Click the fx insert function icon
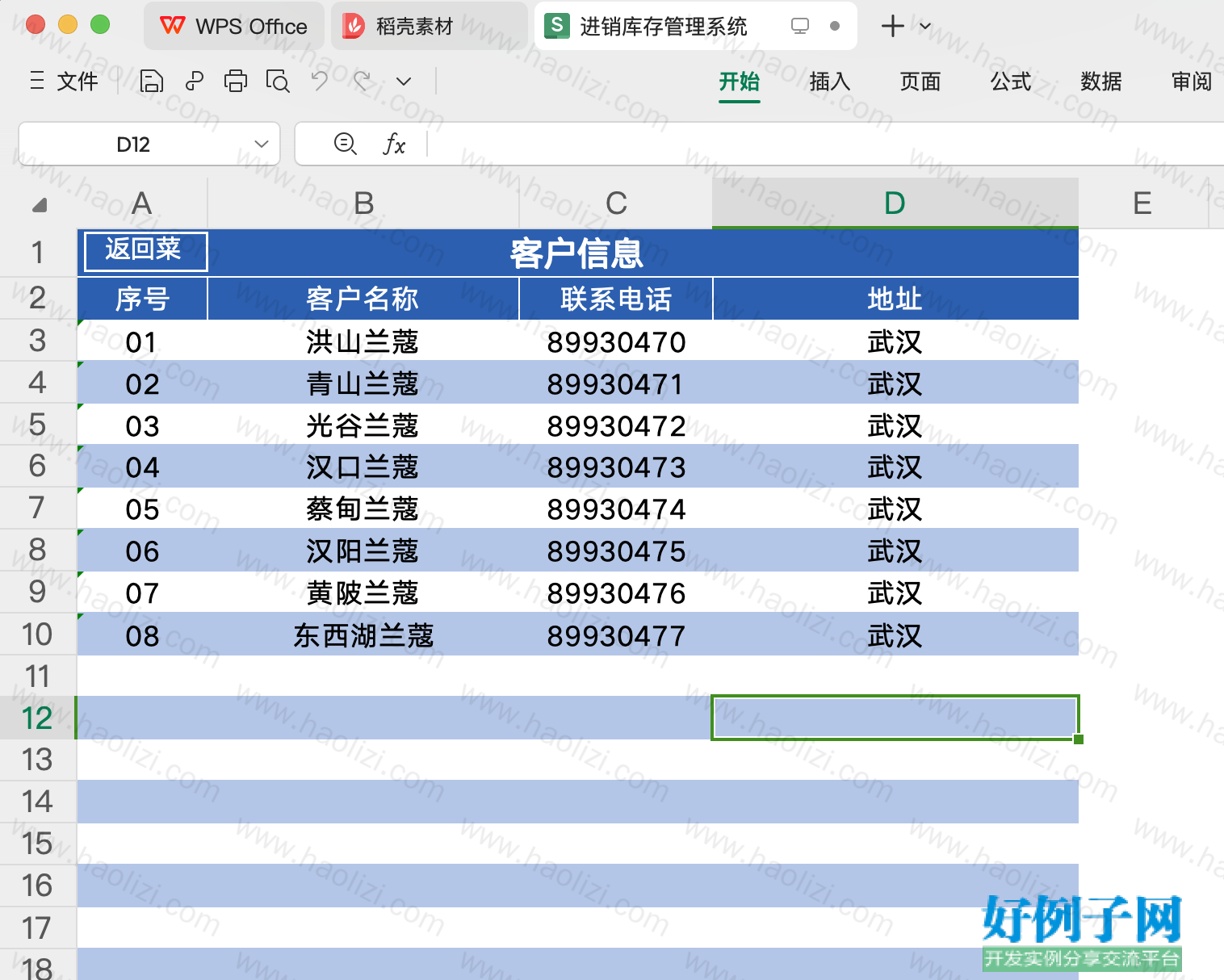Viewport: 1224px width, 980px height. click(394, 144)
